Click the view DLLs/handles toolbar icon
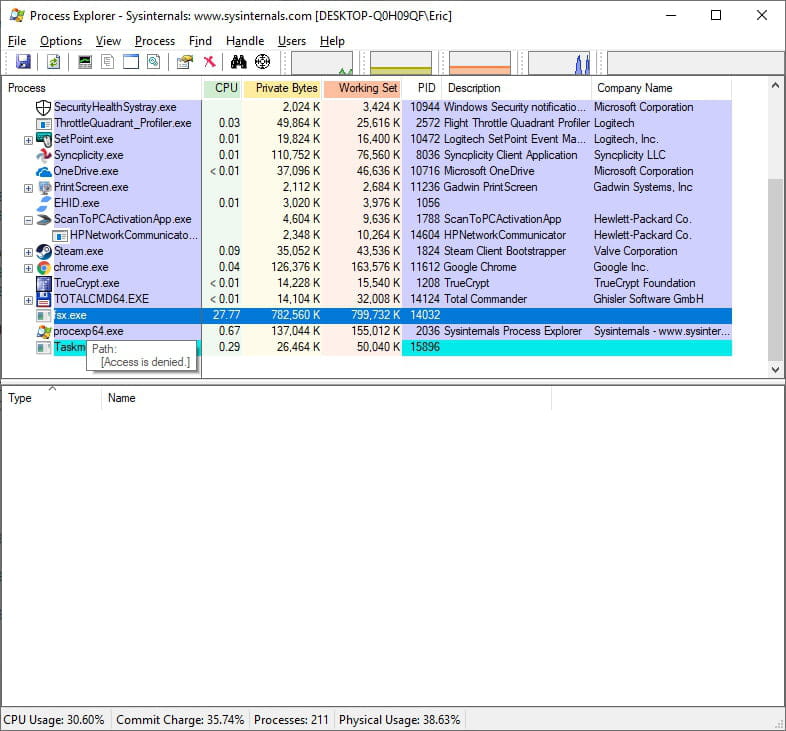The height and width of the screenshot is (731, 786). coord(153,62)
